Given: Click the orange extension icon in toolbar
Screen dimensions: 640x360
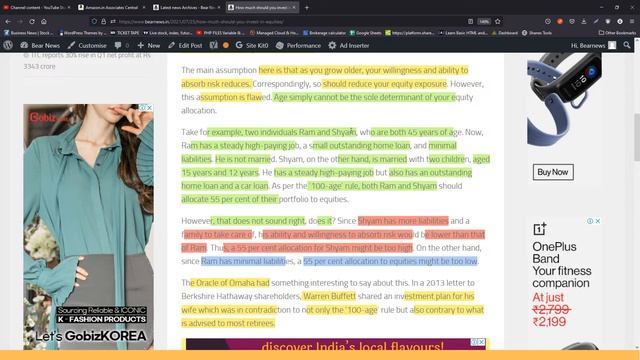Looking at the screenshot, I should pos(560,21).
